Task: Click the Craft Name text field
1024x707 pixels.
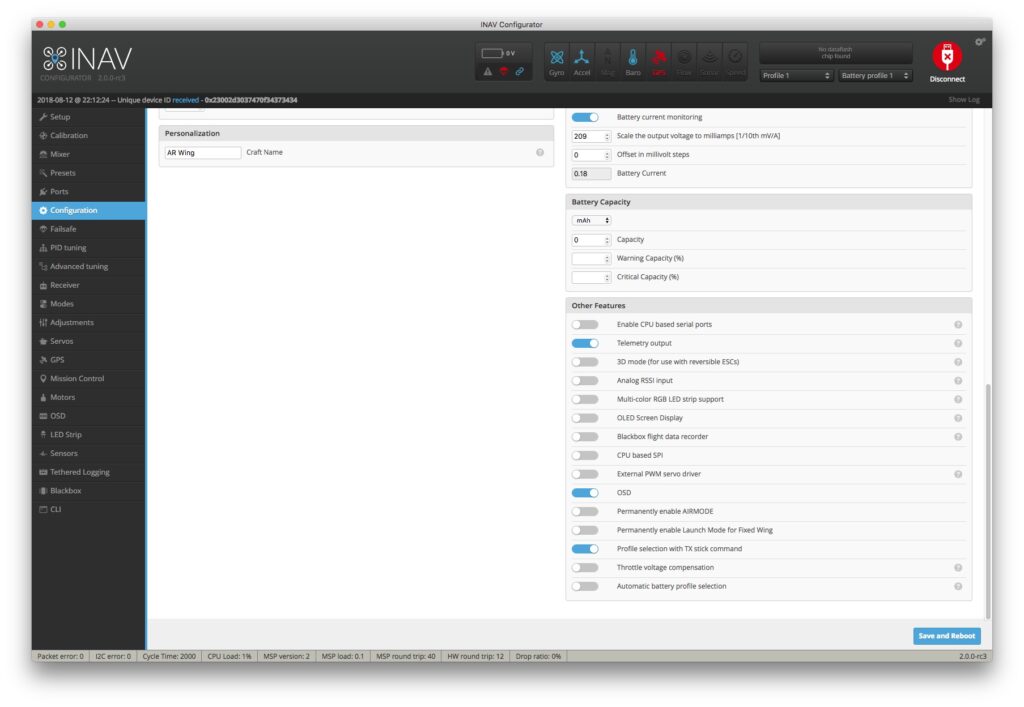Action: pos(203,153)
